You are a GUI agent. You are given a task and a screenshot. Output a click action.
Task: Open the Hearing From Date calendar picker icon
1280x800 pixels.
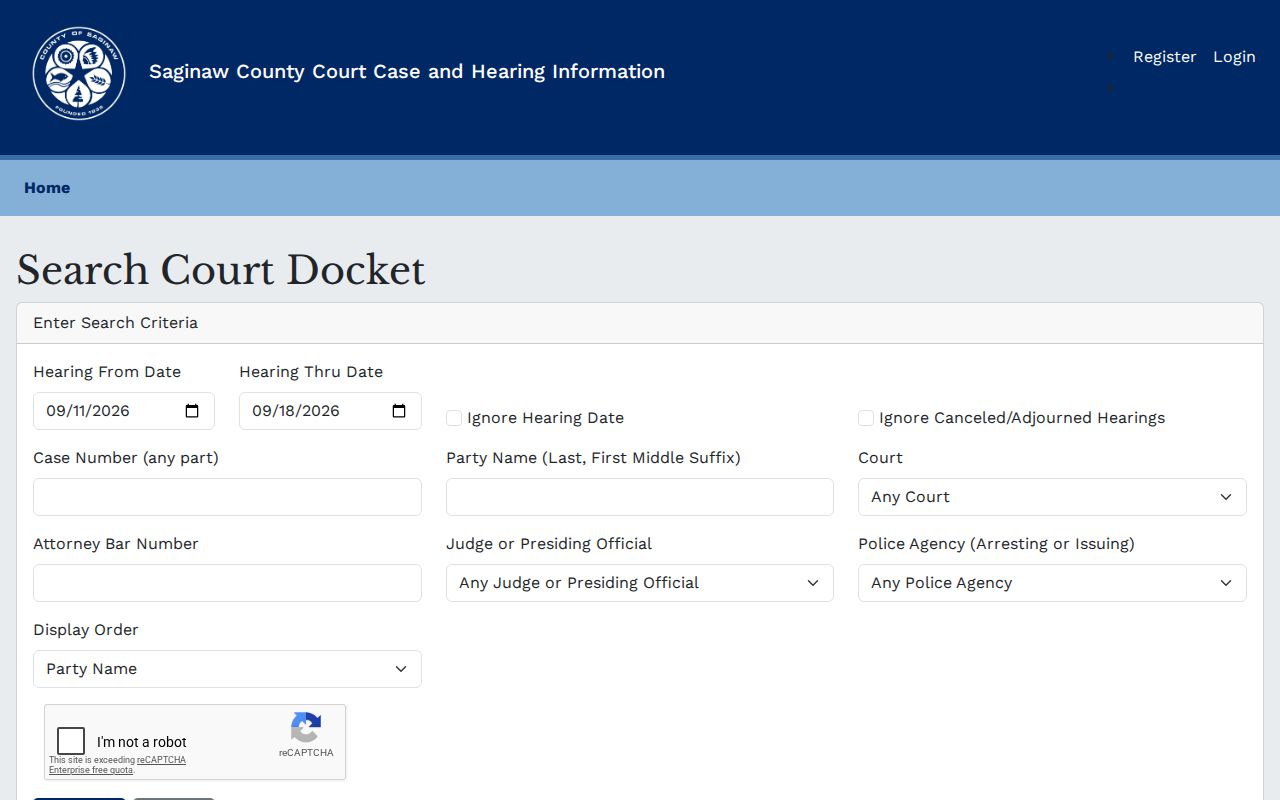pos(193,411)
